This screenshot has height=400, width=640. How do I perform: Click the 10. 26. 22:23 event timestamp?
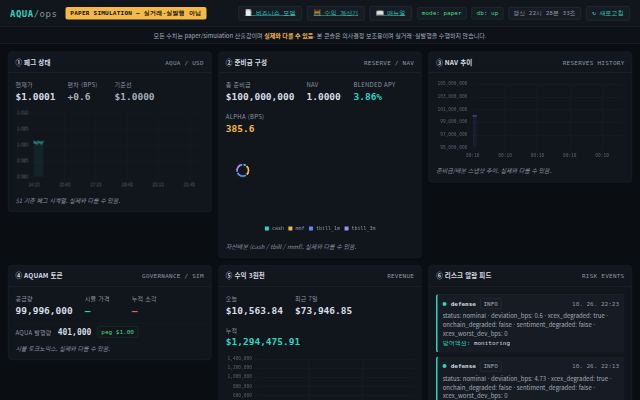[x=596, y=304]
